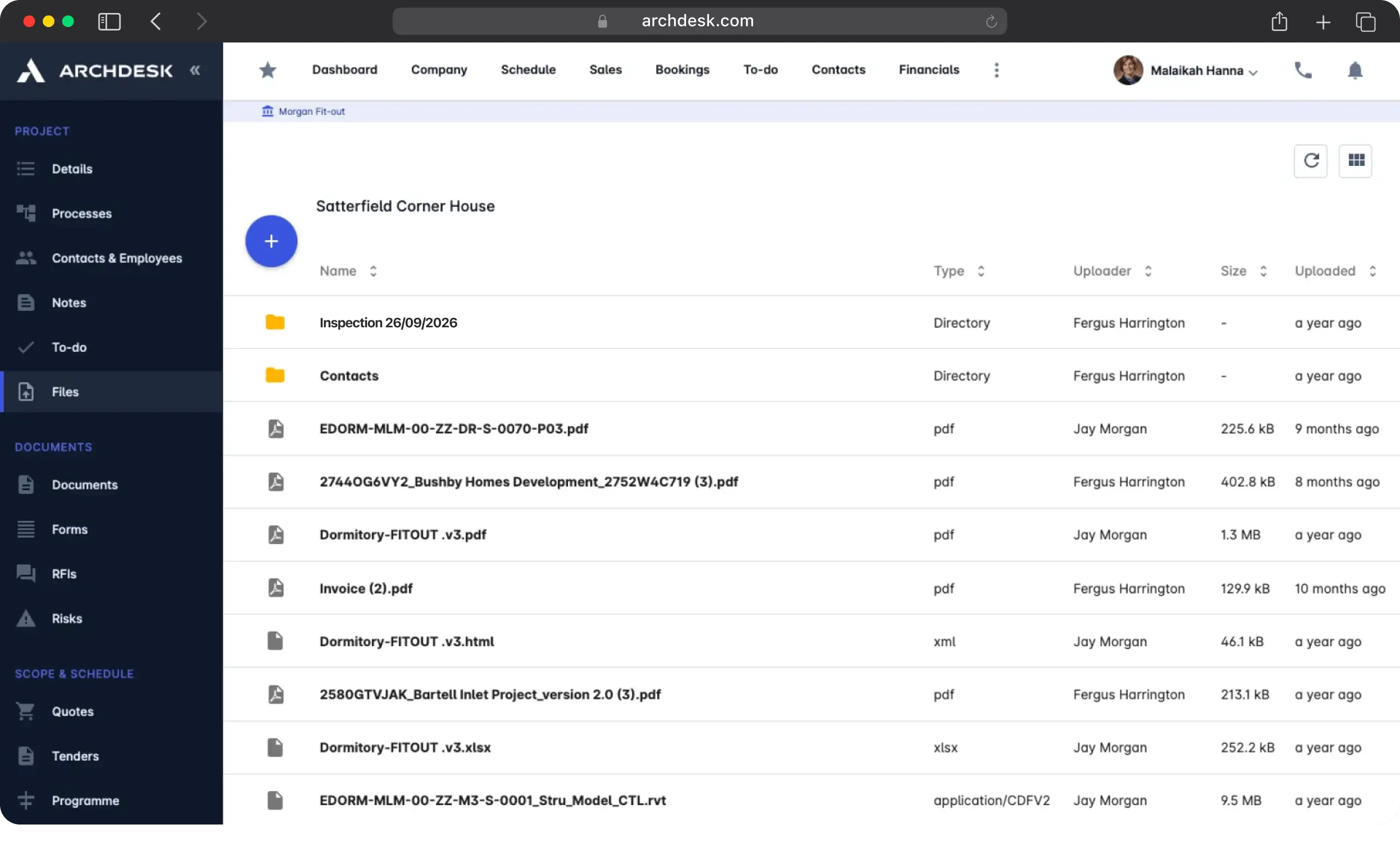Image resolution: width=1400 pixels, height=862 pixels.
Task: Open notifications bell
Action: pos(1355,70)
